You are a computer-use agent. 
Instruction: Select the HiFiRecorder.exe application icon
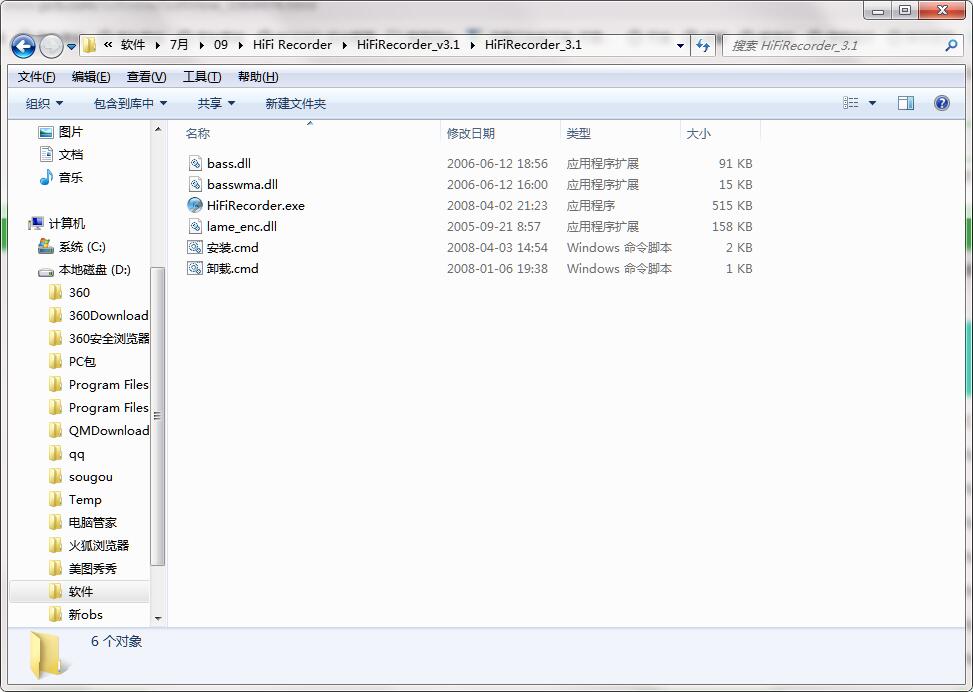click(x=195, y=205)
